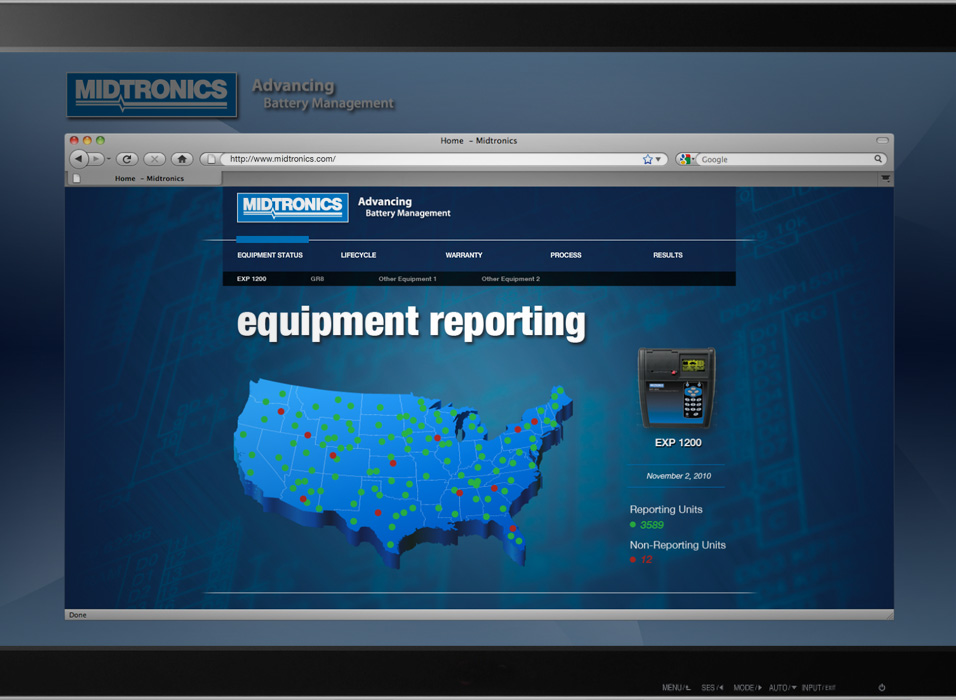
Task: Click the browser Forward arrow button
Action: tap(96, 159)
